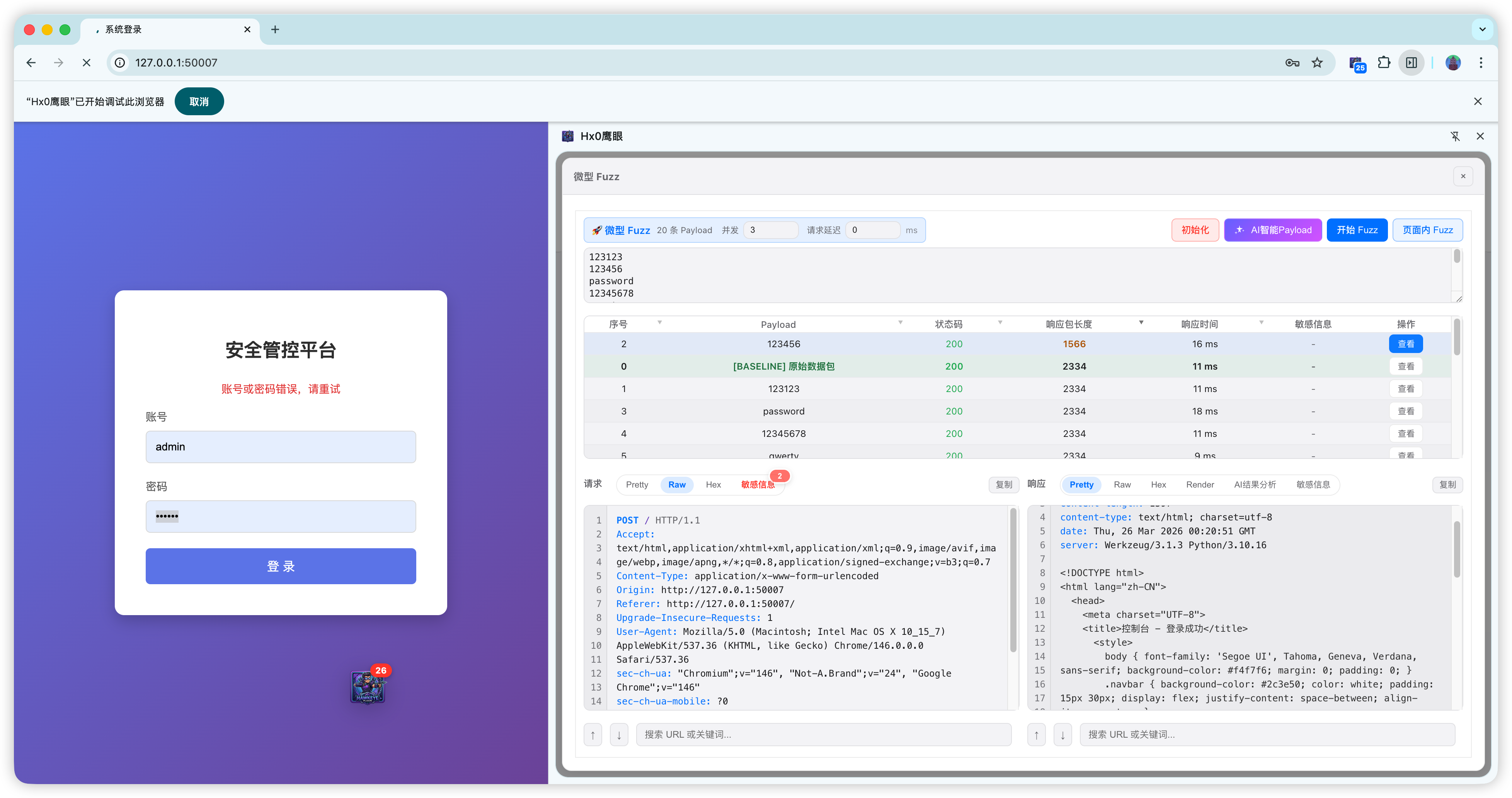
Task: Sort by 响应包长度 column arrow
Action: pyautogui.click(x=1141, y=323)
